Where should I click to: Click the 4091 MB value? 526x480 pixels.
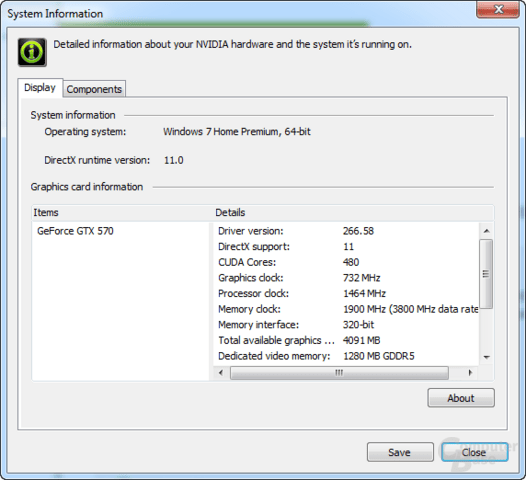click(x=361, y=340)
